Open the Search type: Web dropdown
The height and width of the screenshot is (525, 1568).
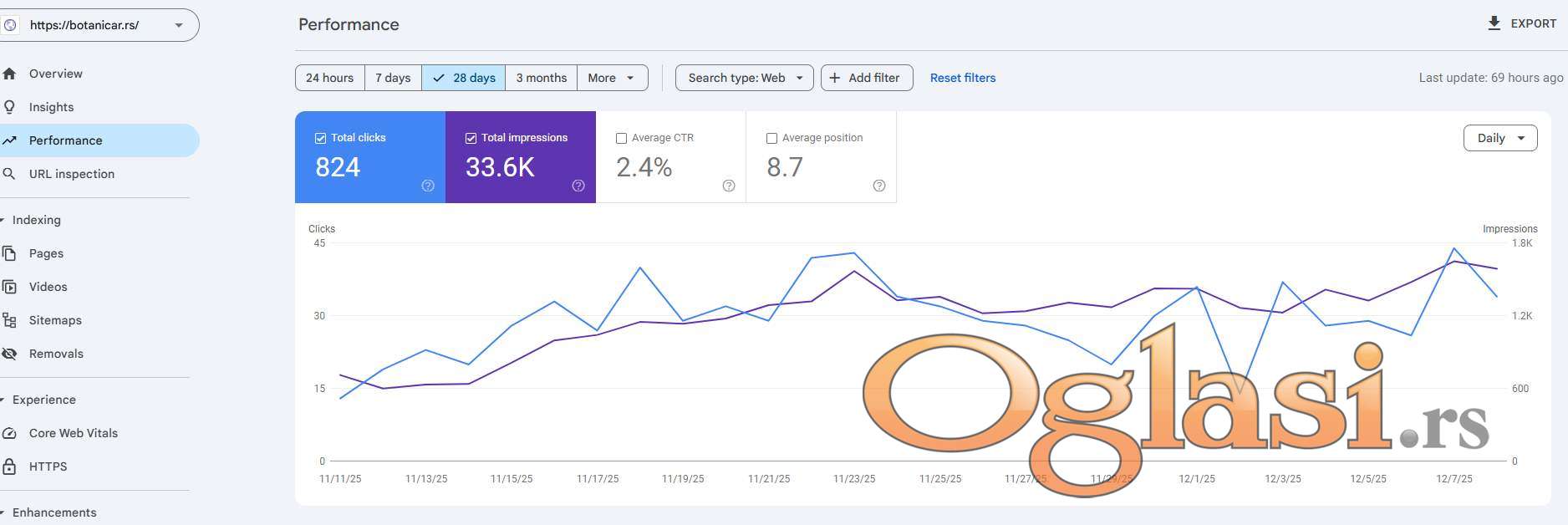[744, 78]
